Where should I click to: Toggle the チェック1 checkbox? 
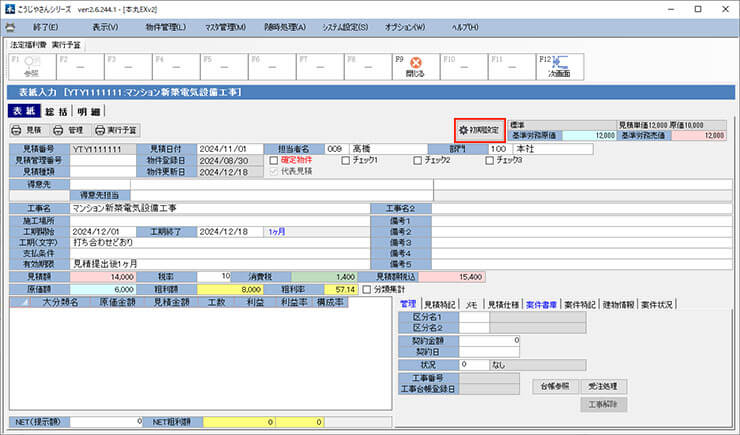[345, 160]
